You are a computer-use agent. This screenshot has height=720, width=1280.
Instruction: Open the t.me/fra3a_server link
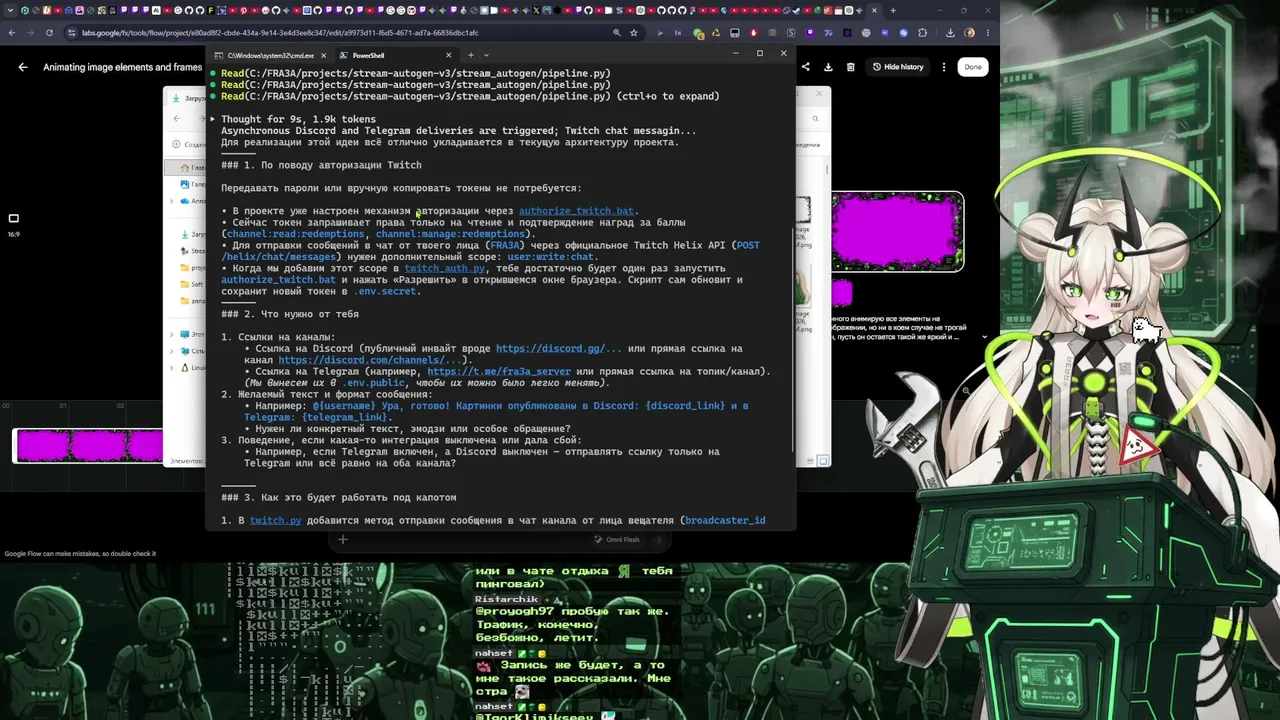(x=499, y=372)
